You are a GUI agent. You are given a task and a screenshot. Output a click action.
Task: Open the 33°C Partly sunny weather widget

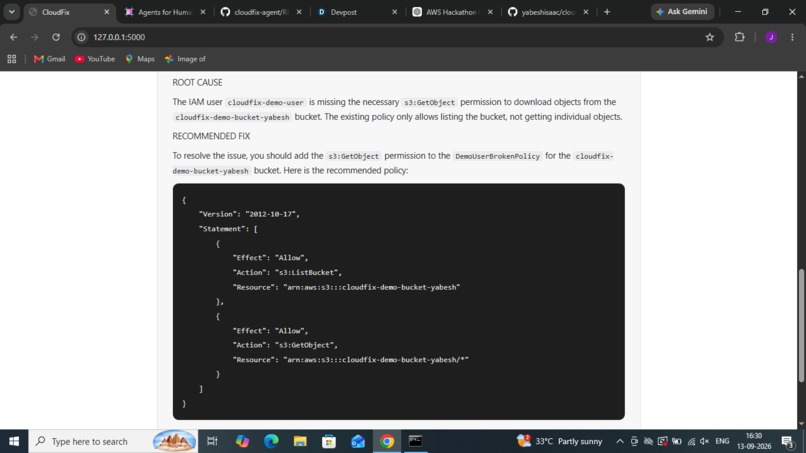click(x=559, y=441)
